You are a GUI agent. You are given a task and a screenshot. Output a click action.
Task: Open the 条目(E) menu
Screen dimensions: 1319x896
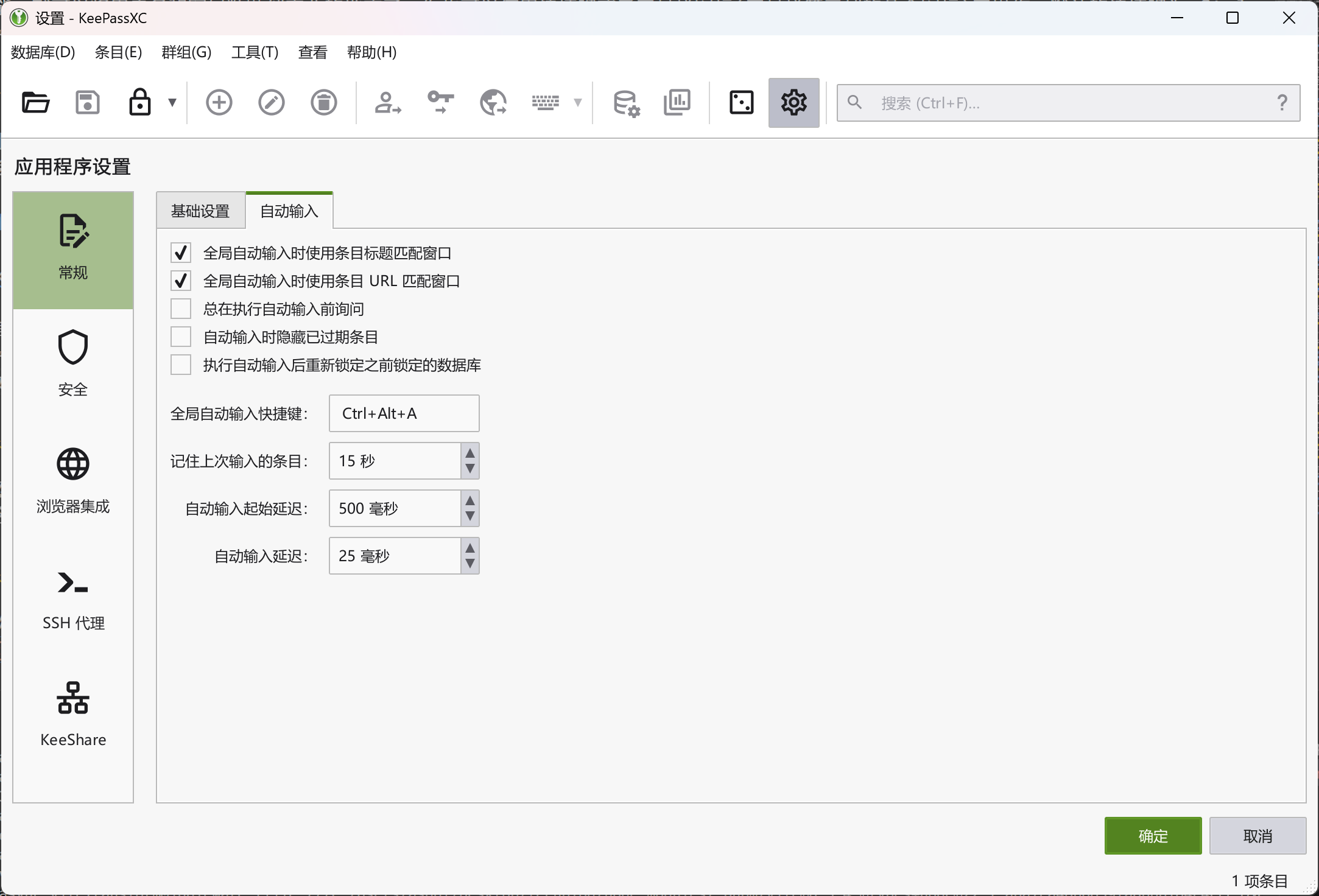tap(118, 52)
